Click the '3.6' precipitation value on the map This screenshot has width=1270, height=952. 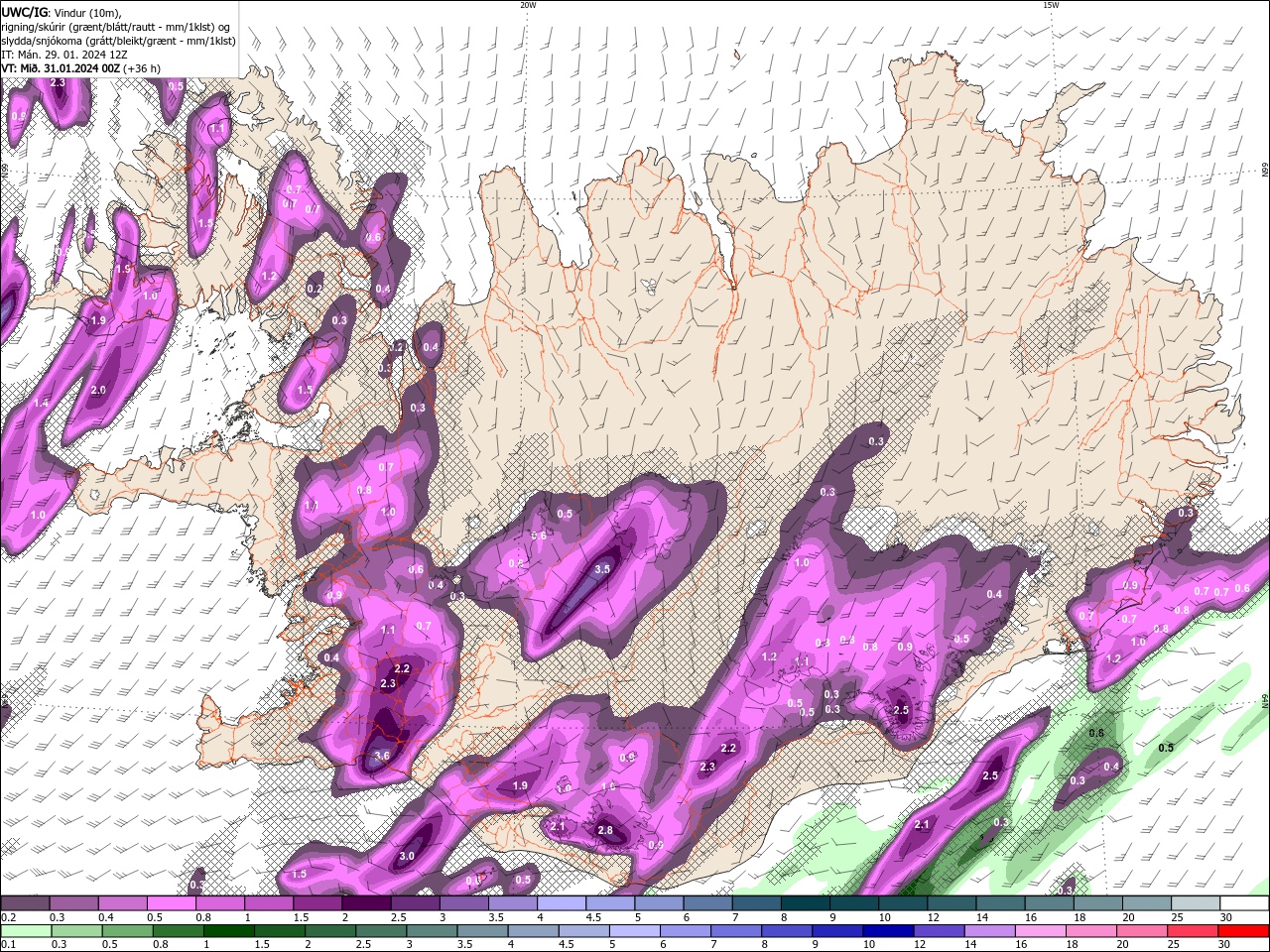coord(382,756)
